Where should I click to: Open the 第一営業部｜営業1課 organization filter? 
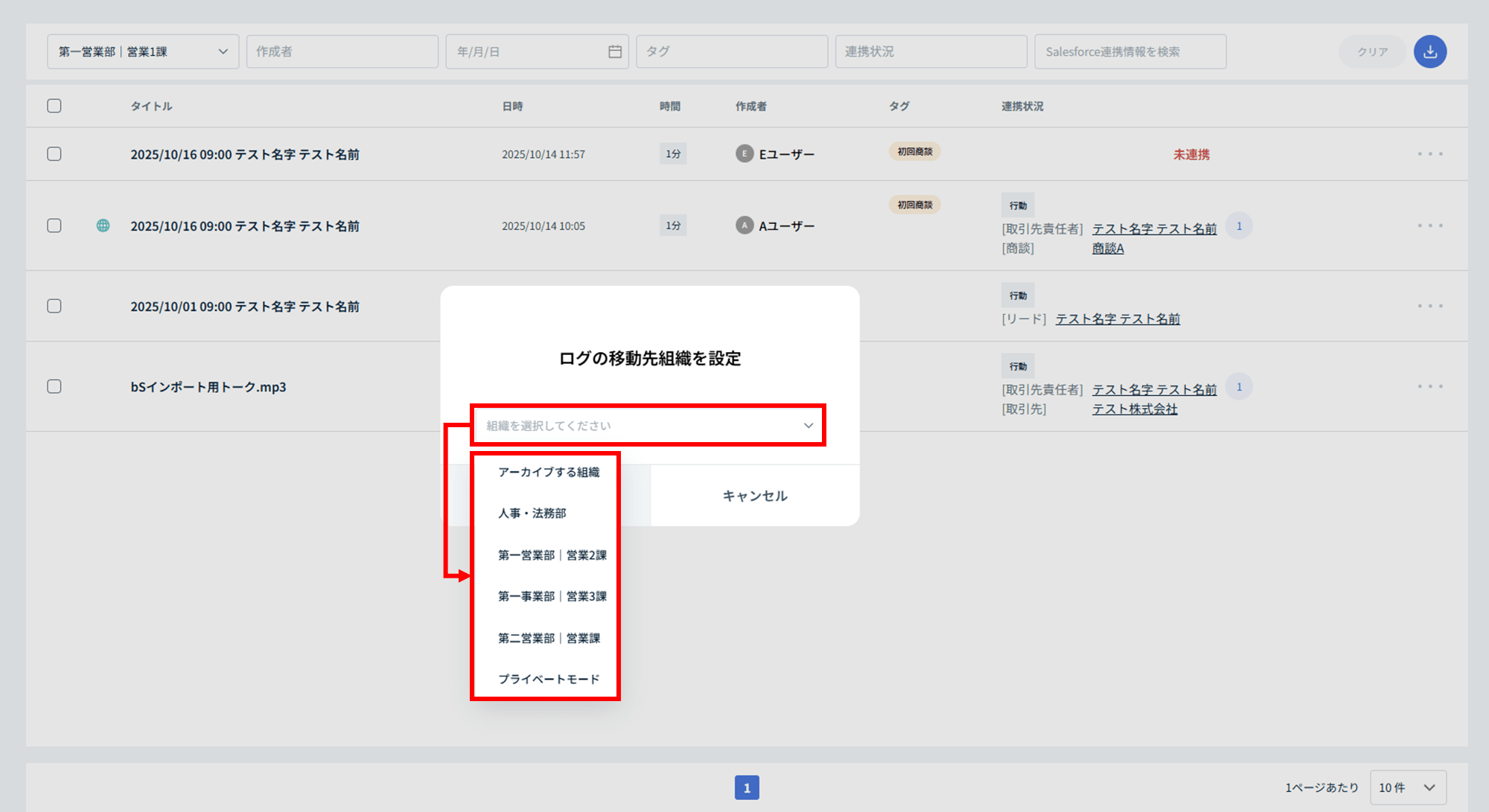tap(143, 52)
